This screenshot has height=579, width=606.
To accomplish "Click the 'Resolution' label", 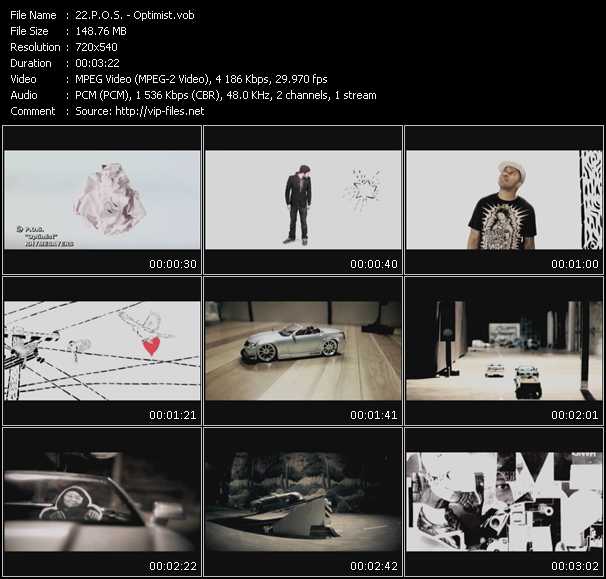I will coord(35,47).
